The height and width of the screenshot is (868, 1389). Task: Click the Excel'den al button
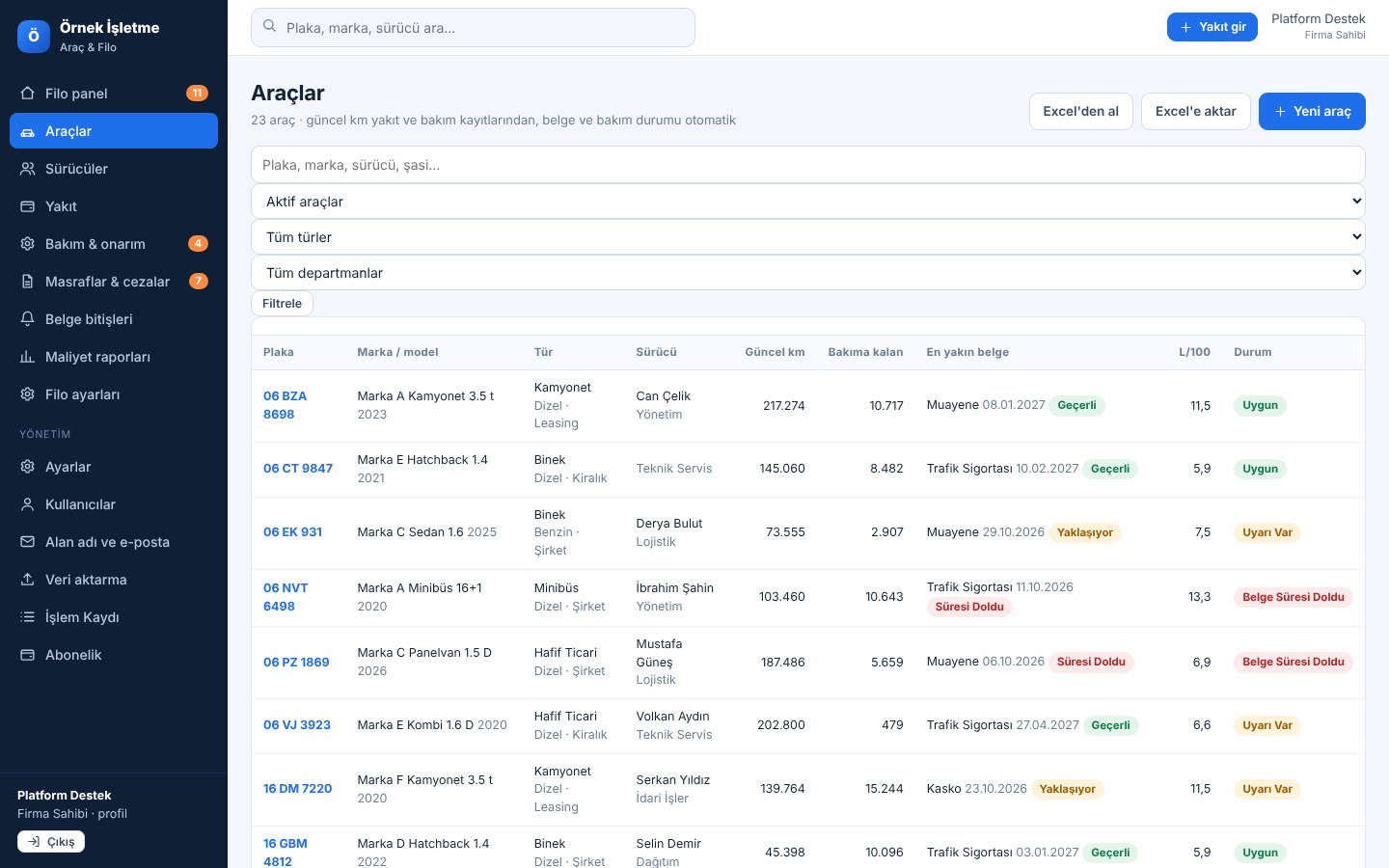click(x=1081, y=111)
